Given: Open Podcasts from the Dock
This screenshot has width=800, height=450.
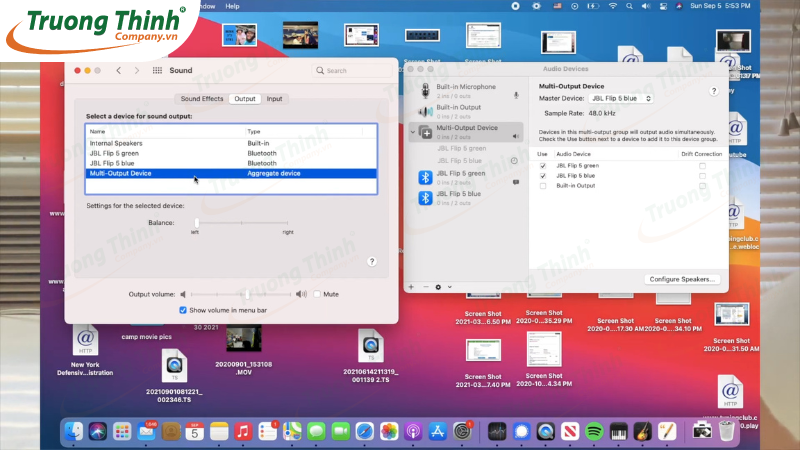Looking at the screenshot, I should (x=413, y=432).
